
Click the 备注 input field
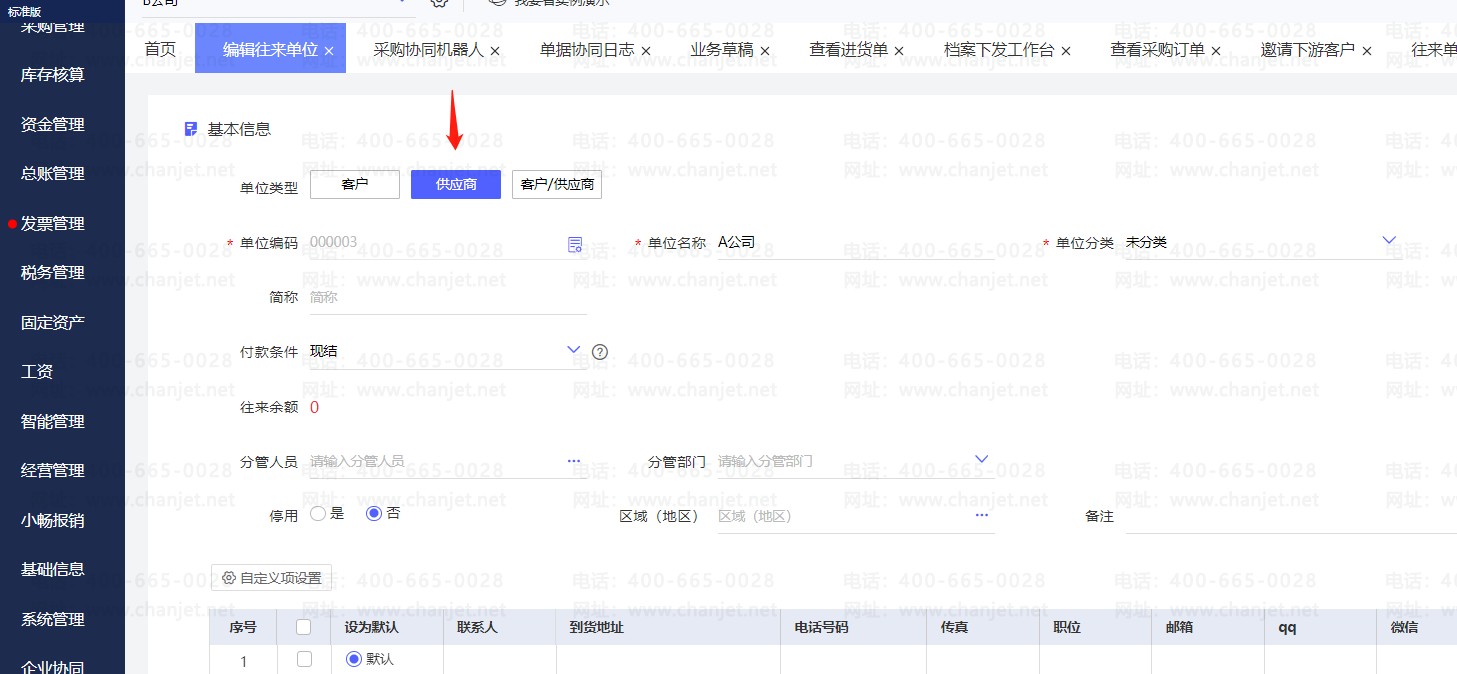pyautogui.click(x=1290, y=516)
